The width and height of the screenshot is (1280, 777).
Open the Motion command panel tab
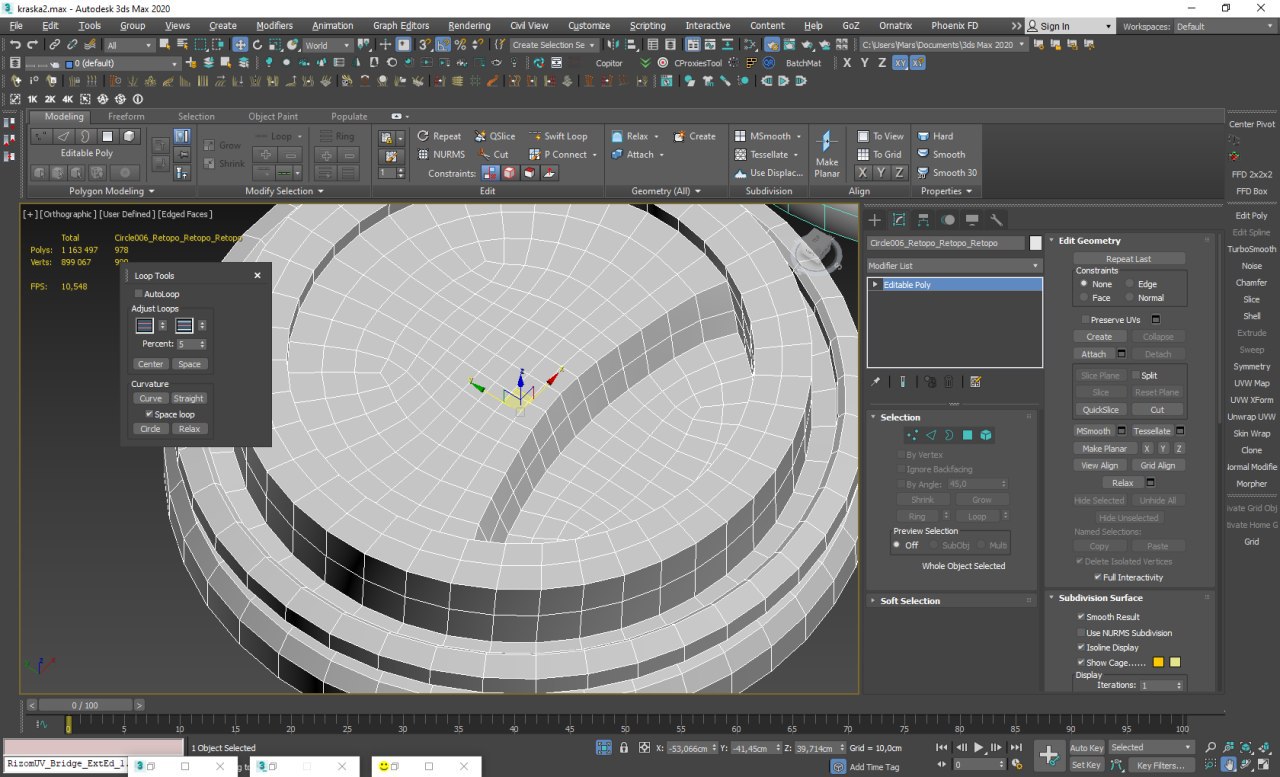point(947,220)
